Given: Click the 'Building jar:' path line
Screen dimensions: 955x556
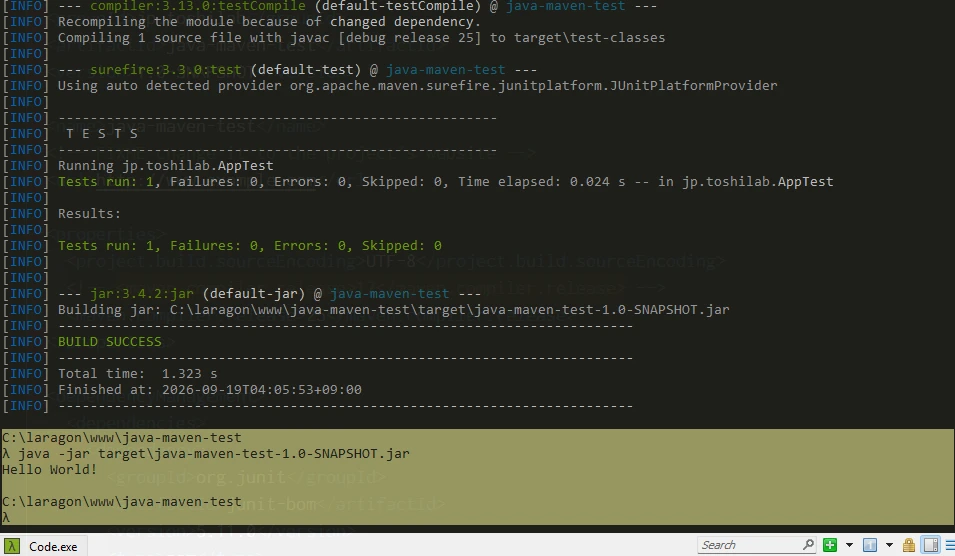Looking at the screenshot, I should click(x=393, y=309).
